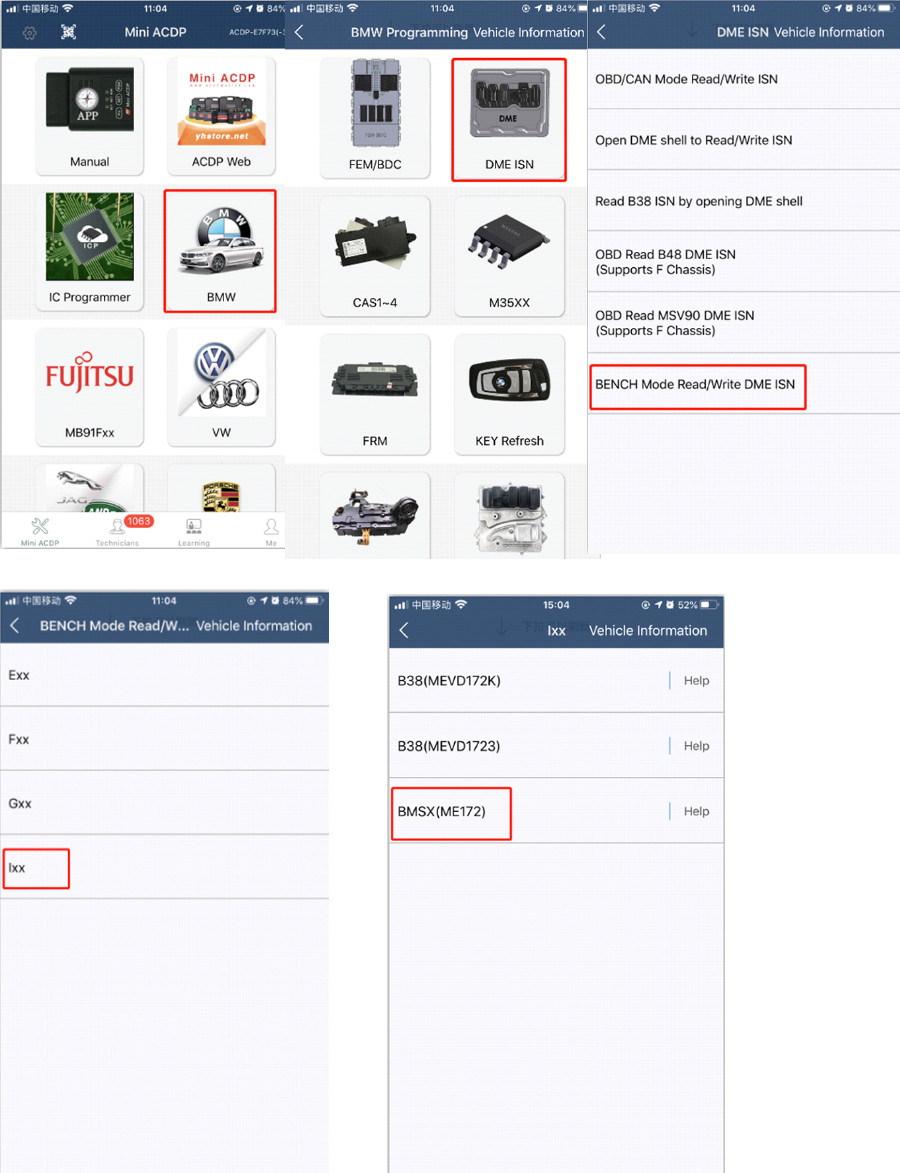The image size is (900, 1173).
Task: Choose the Fxx chassis entry
Action: tap(165, 739)
